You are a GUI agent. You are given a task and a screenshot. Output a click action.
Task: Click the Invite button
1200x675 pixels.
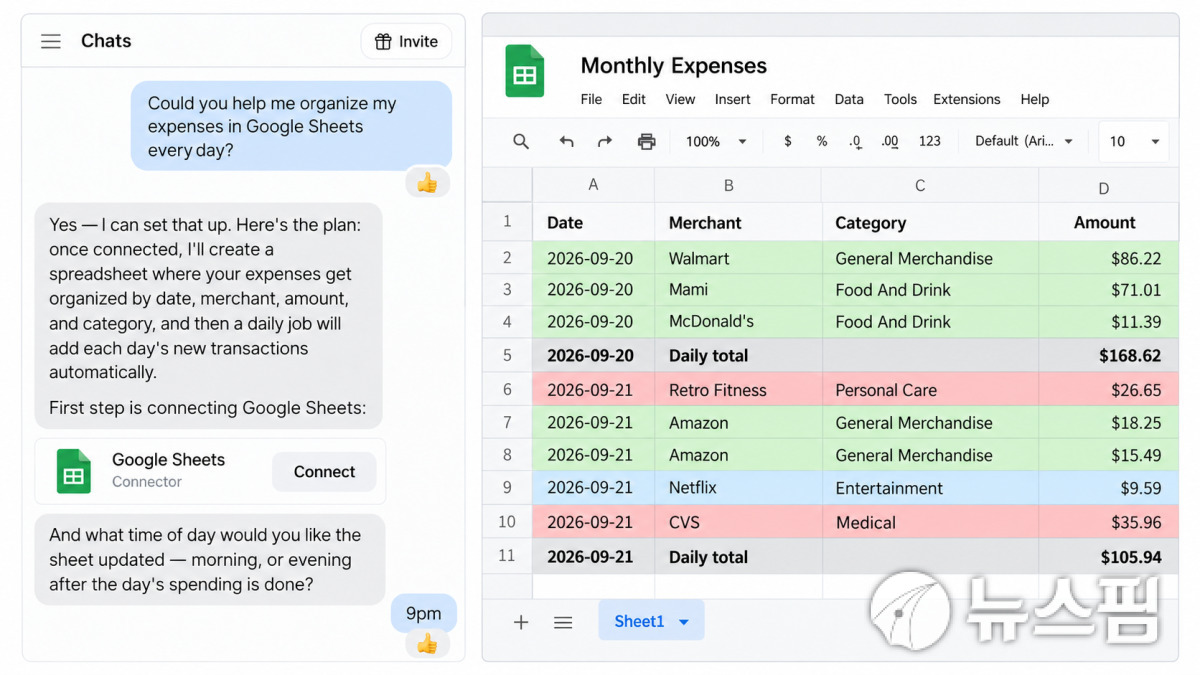pos(406,41)
